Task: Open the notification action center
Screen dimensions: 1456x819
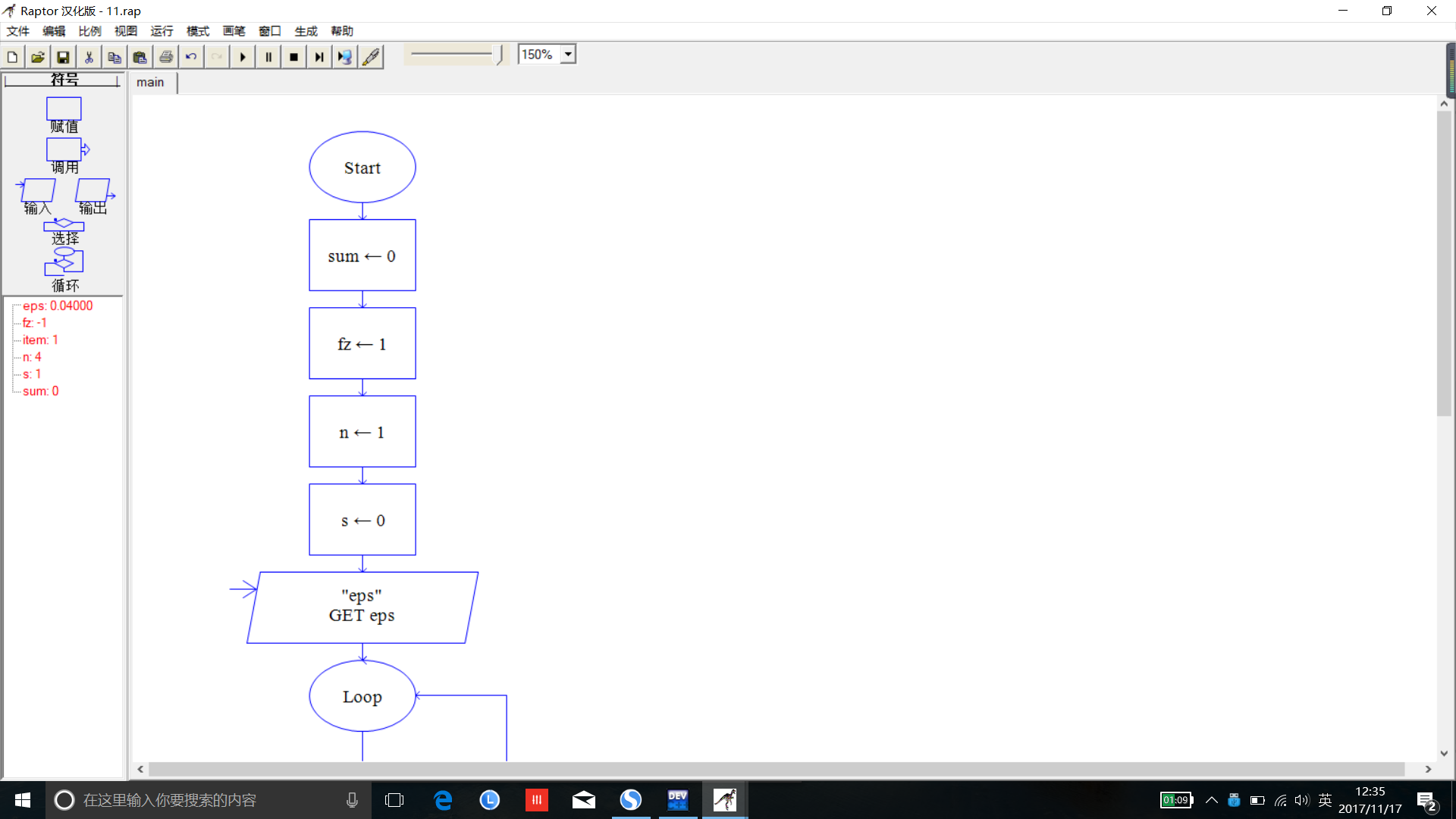Action: (x=1426, y=800)
